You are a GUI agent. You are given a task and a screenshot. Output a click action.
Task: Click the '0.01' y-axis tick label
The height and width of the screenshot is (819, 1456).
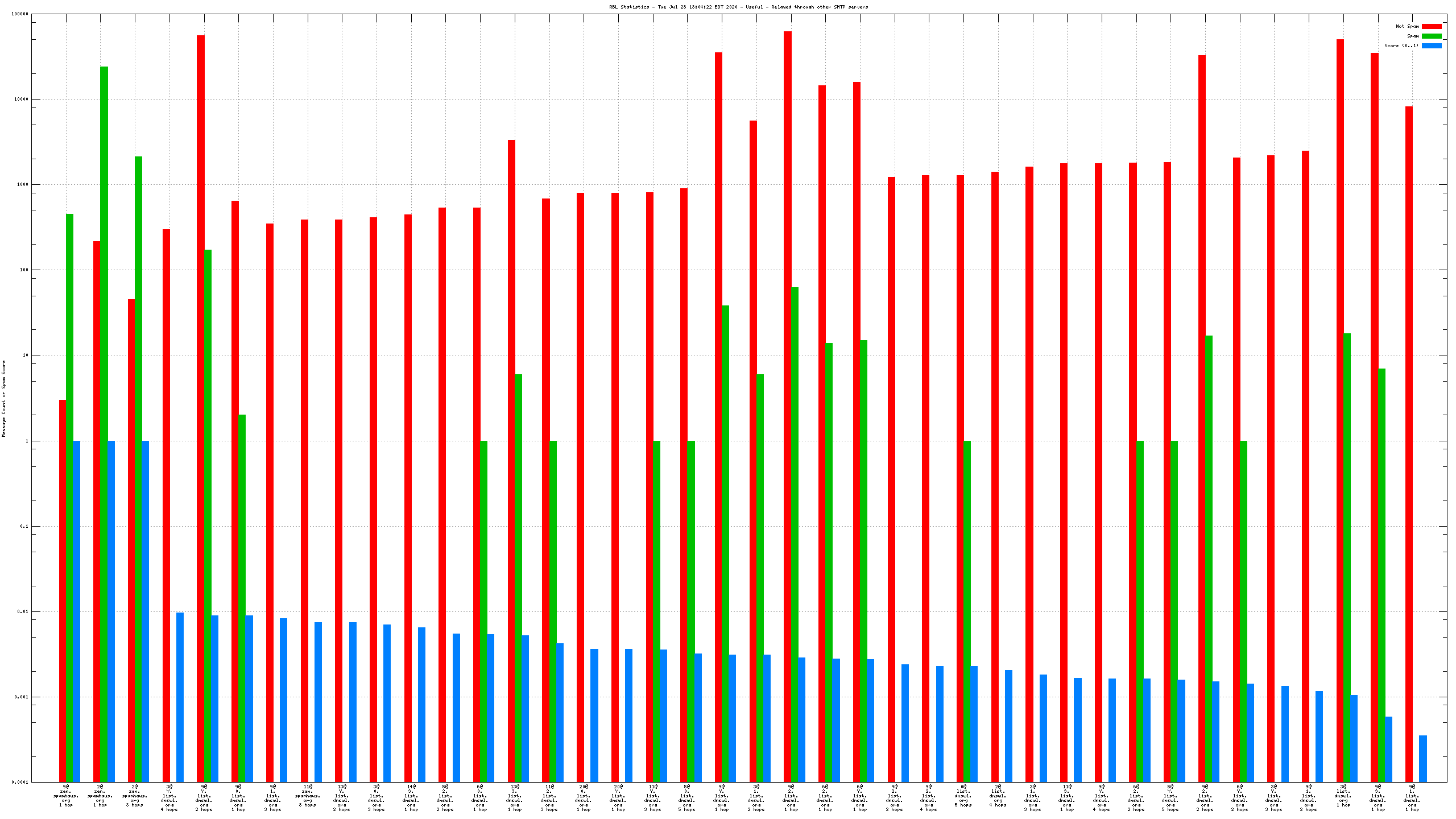click(x=23, y=611)
